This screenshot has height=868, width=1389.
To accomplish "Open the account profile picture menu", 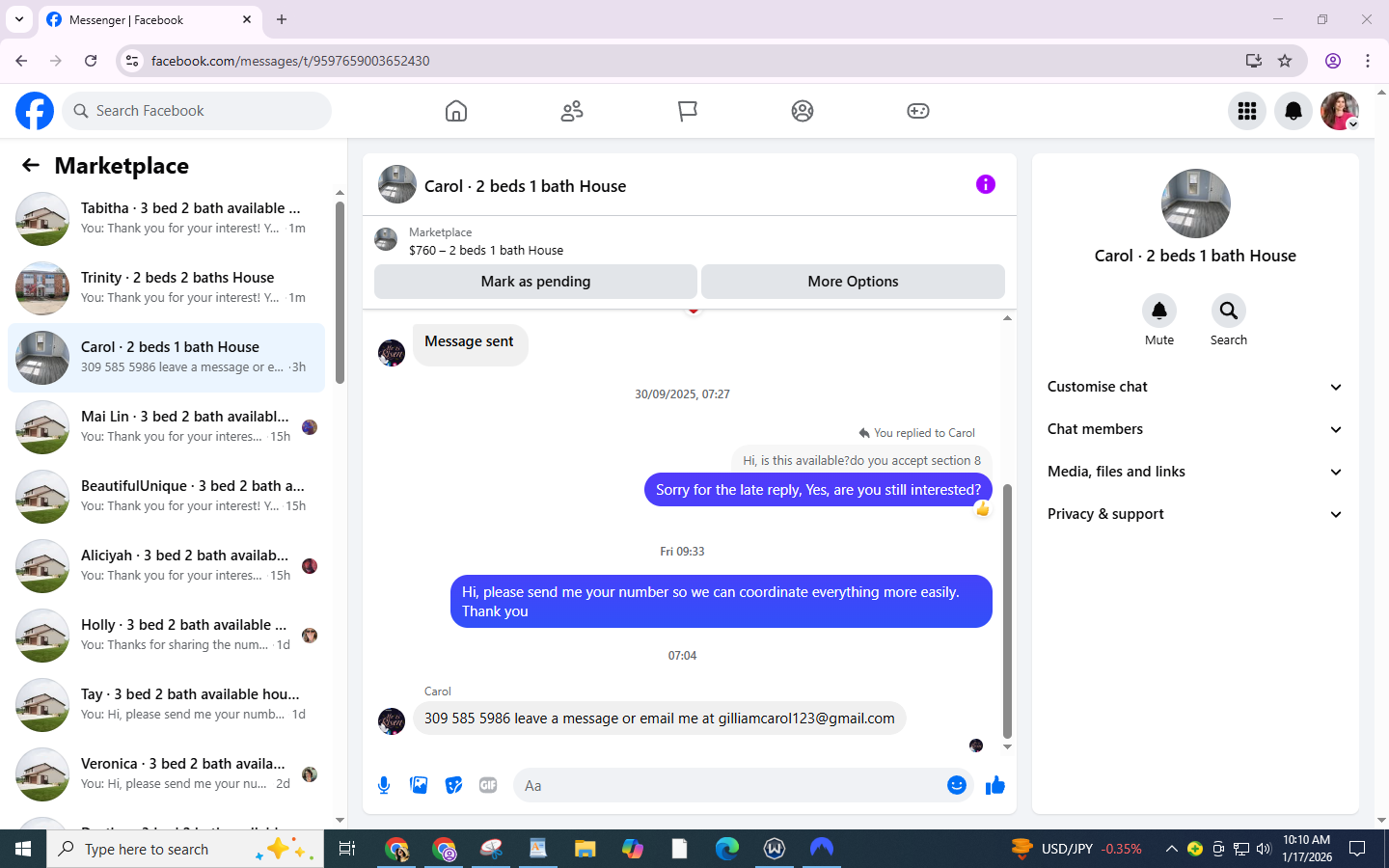I will 1340,111.
